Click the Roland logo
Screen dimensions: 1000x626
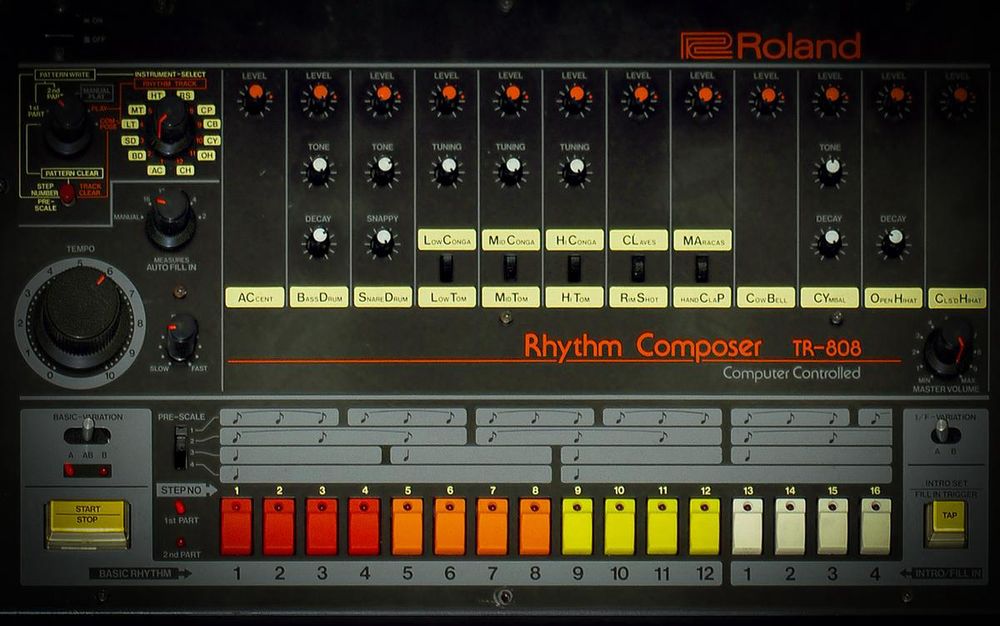[x=770, y=47]
